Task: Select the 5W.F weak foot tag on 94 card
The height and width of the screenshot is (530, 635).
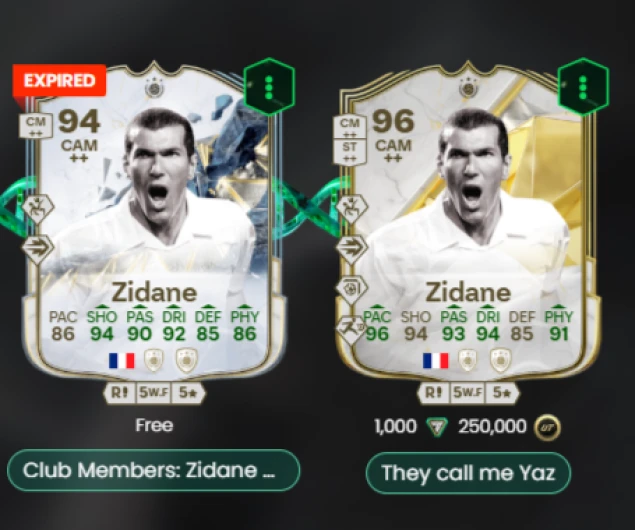Action: click(153, 392)
